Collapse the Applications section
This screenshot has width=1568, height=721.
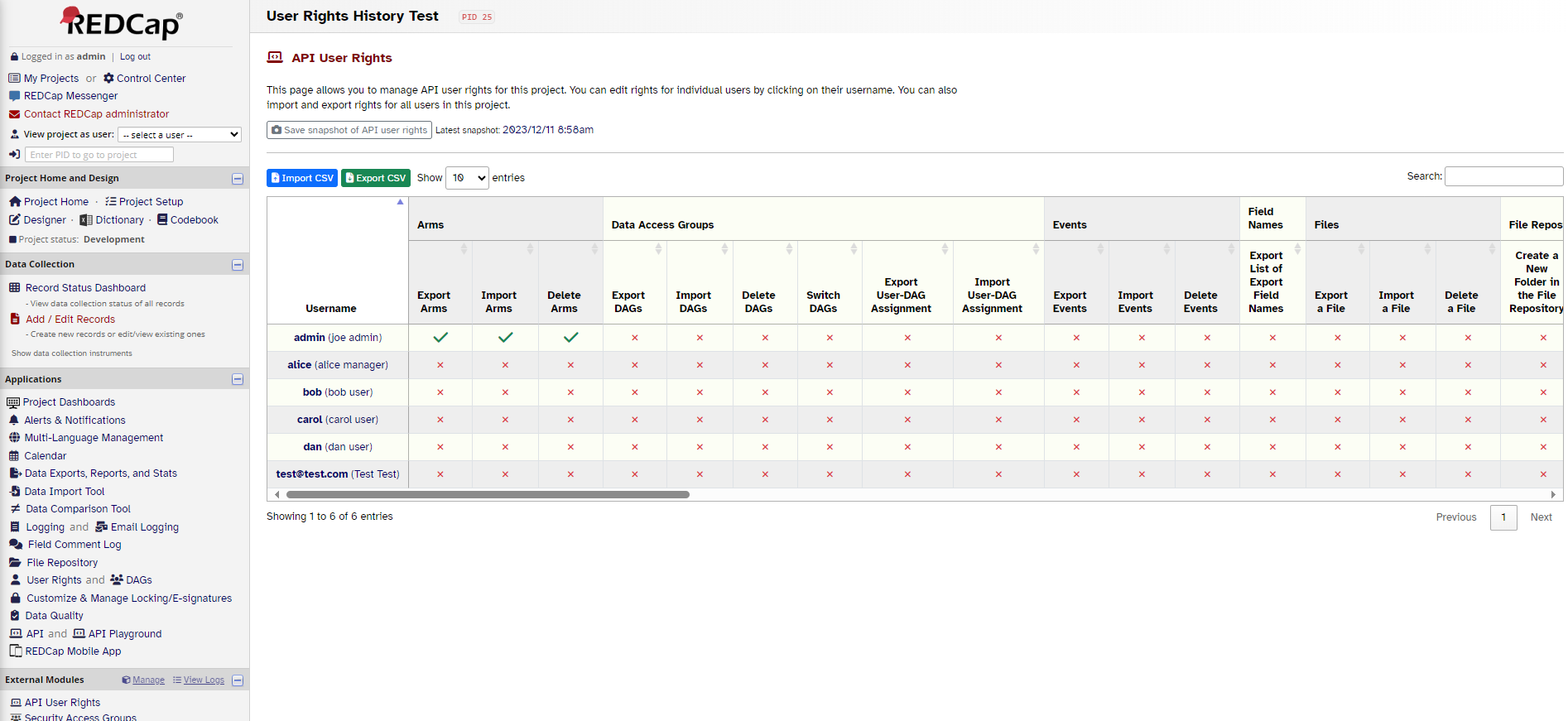238,379
